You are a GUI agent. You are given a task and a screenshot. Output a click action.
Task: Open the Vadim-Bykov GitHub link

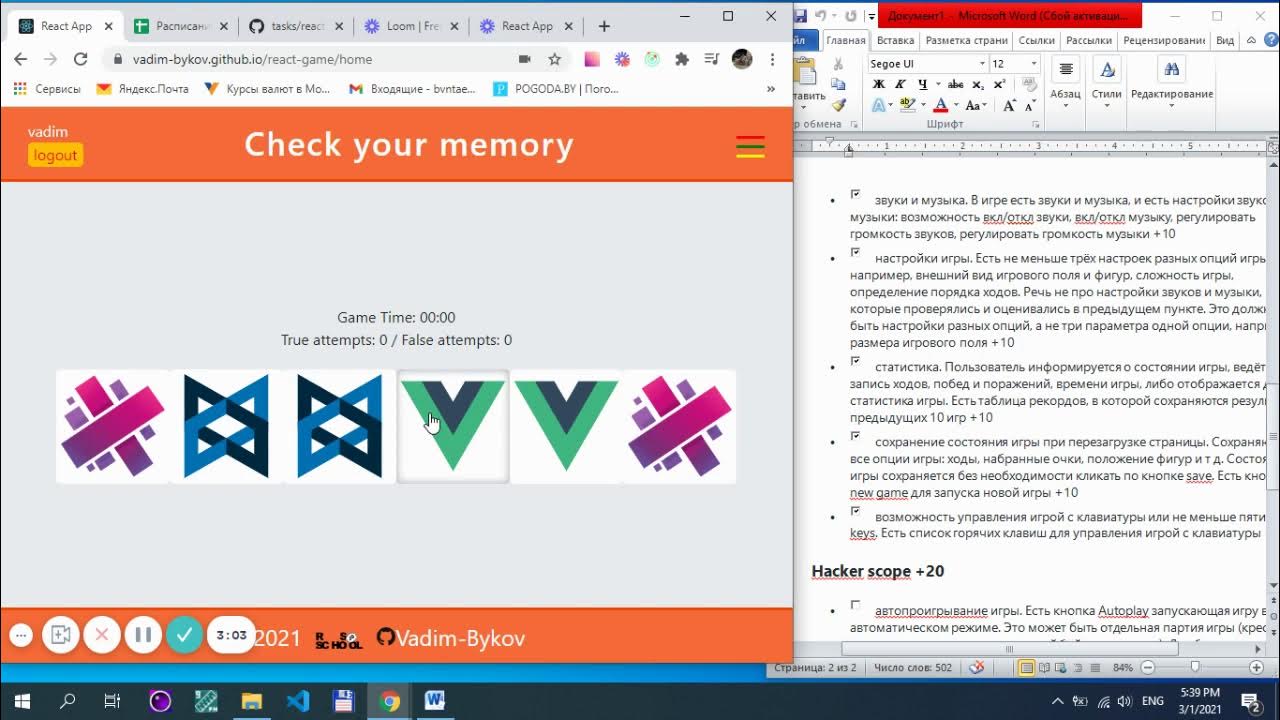(460, 638)
